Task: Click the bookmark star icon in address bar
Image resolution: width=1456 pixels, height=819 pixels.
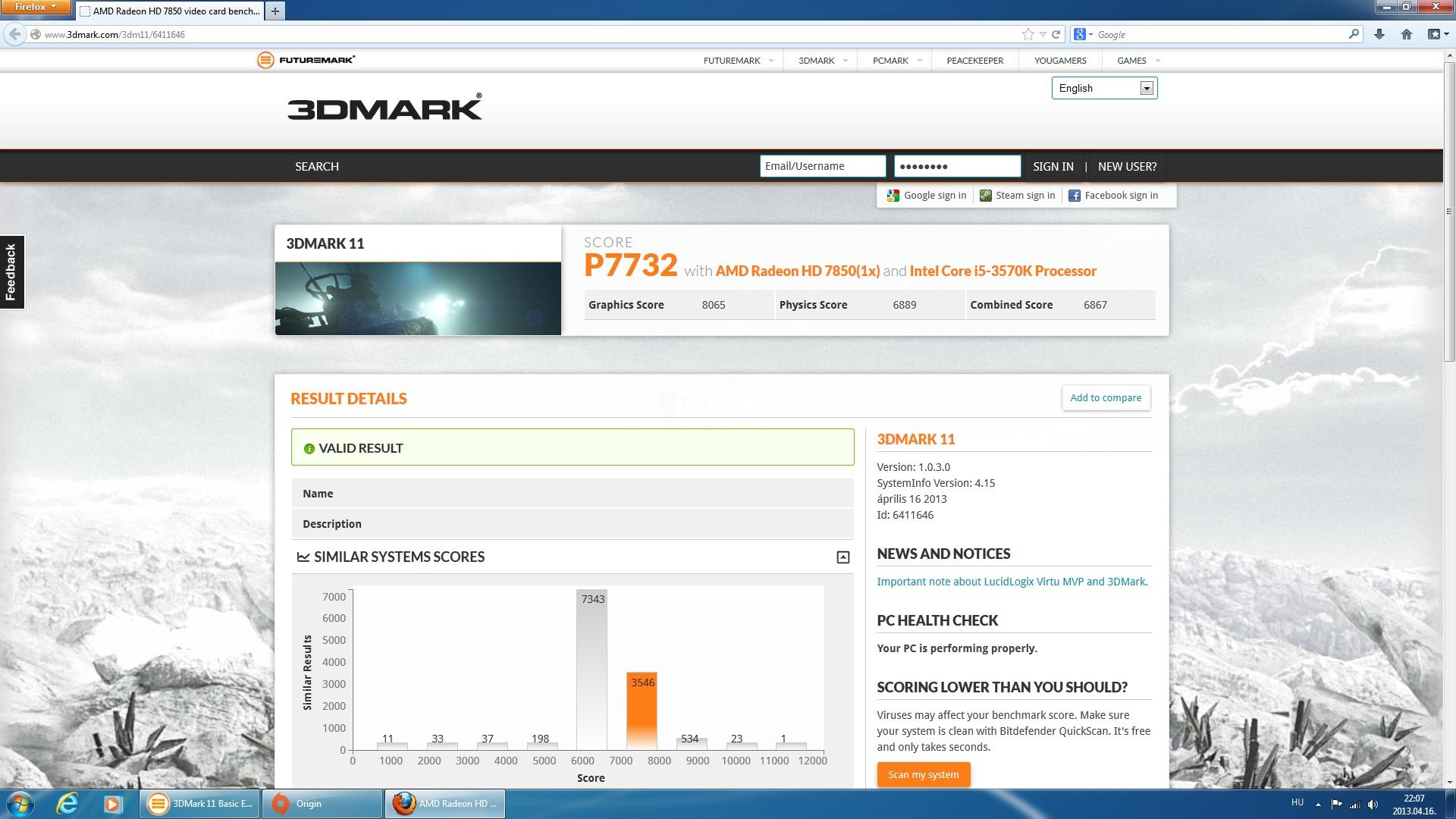Action: click(x=1028, y=34)
